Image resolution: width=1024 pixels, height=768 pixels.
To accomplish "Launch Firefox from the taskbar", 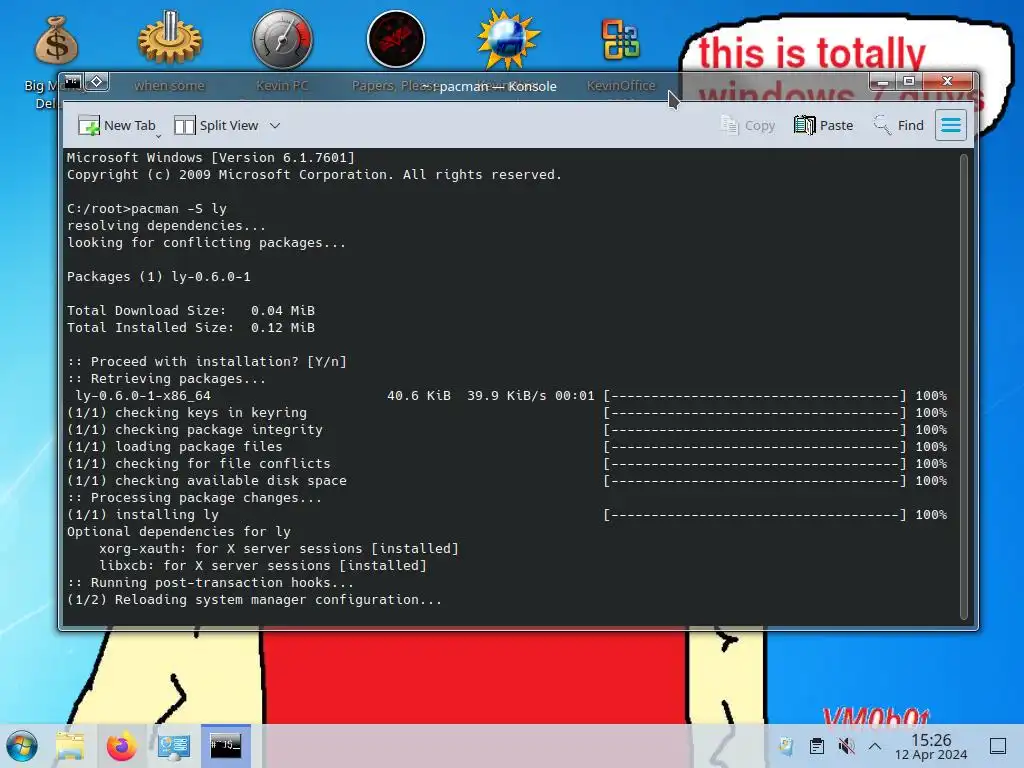I will (121, 746).
